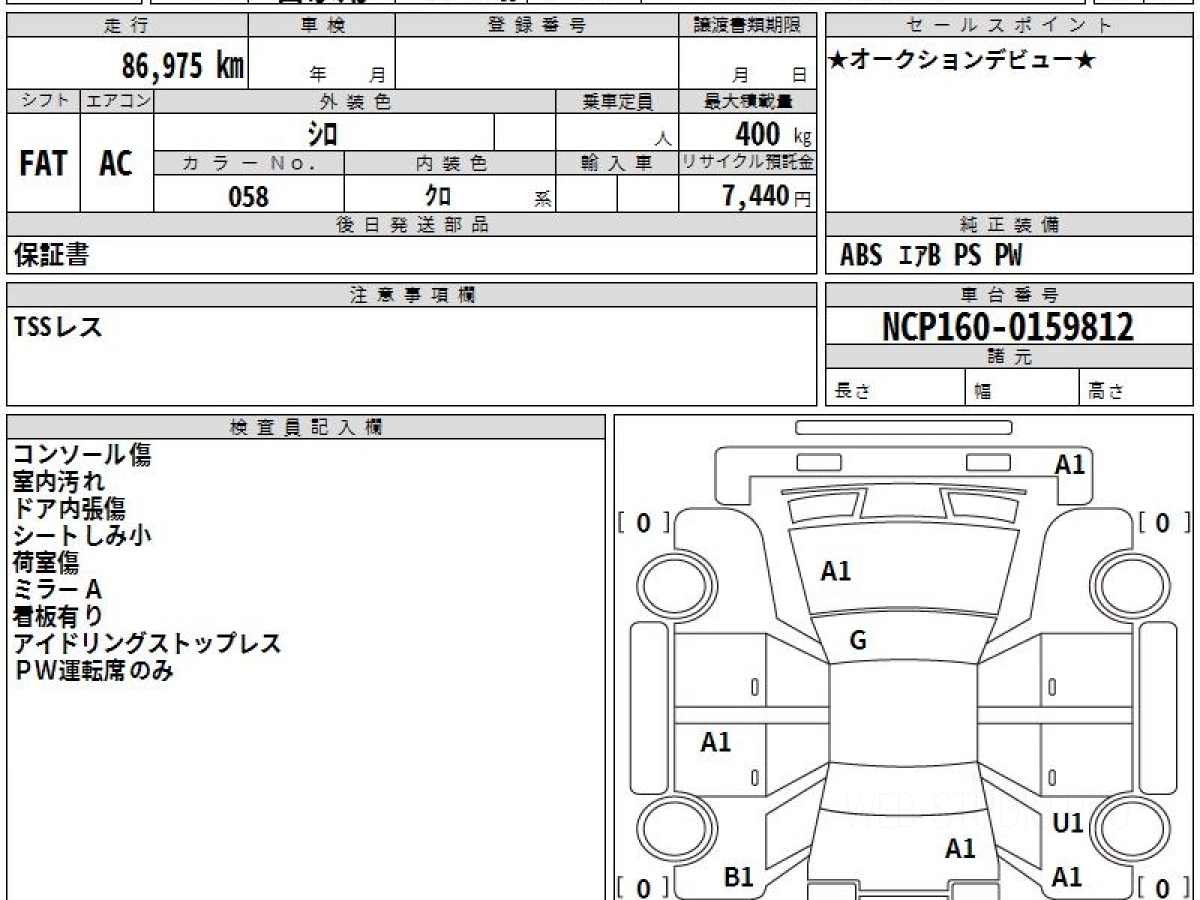This screenshot has width=1200, height=900.
Task: Click the 内装色 header
Action: (x=450, y=164)
